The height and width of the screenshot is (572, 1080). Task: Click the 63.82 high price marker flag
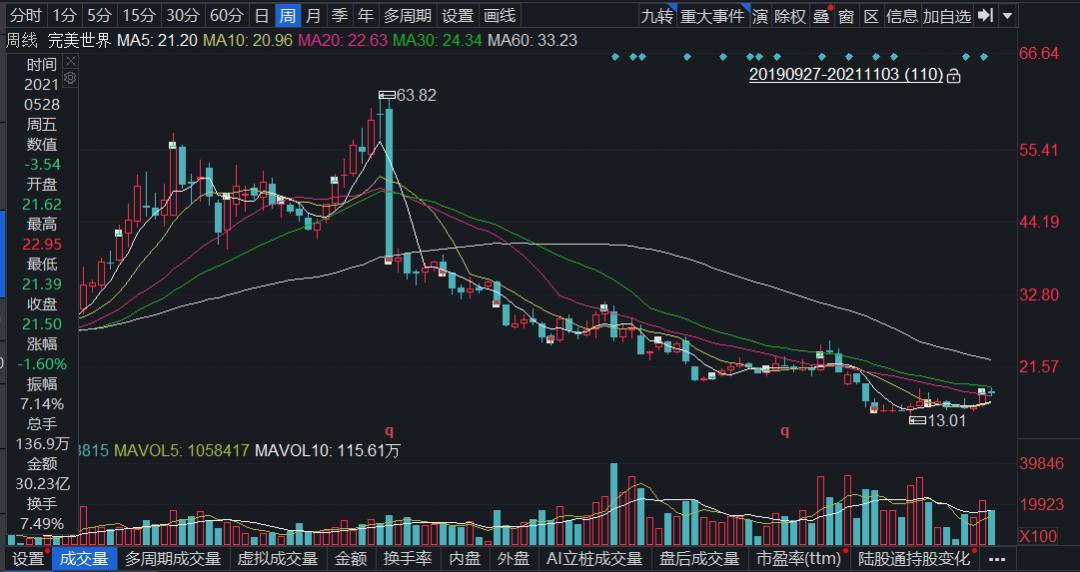387,95
